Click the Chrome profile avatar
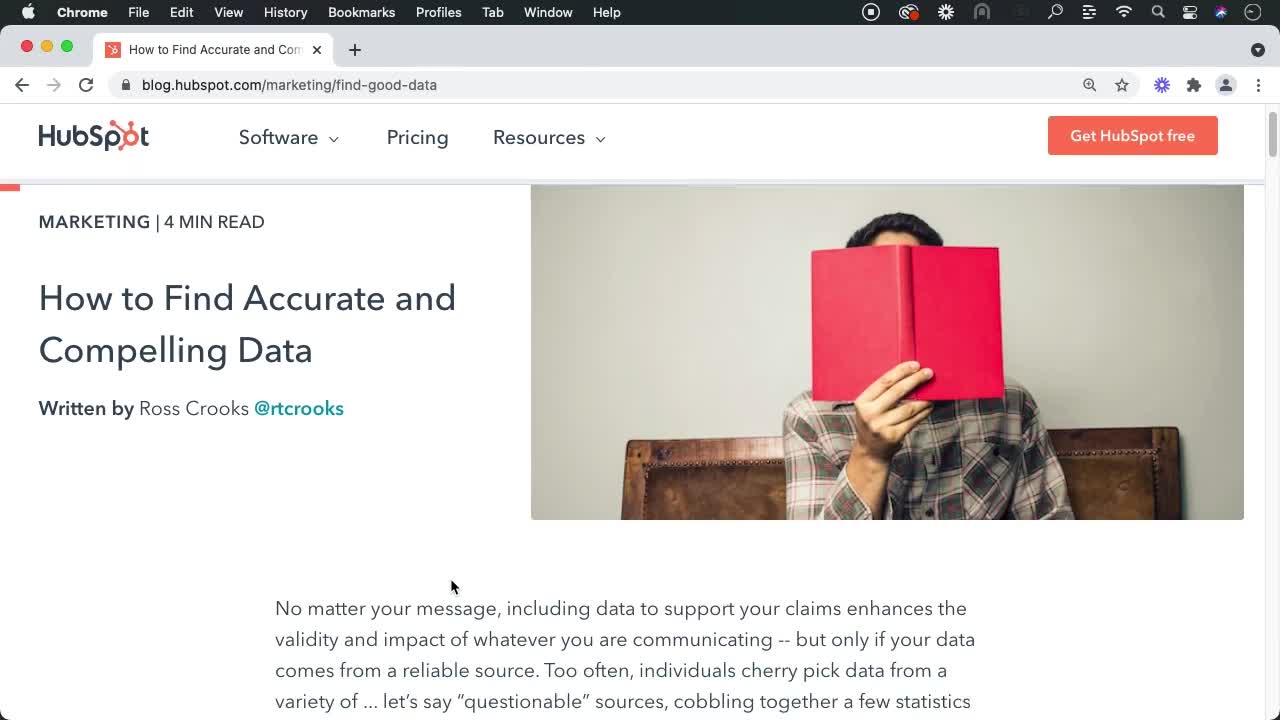This screenshot has width=1280, height=720. (1226, 85)
